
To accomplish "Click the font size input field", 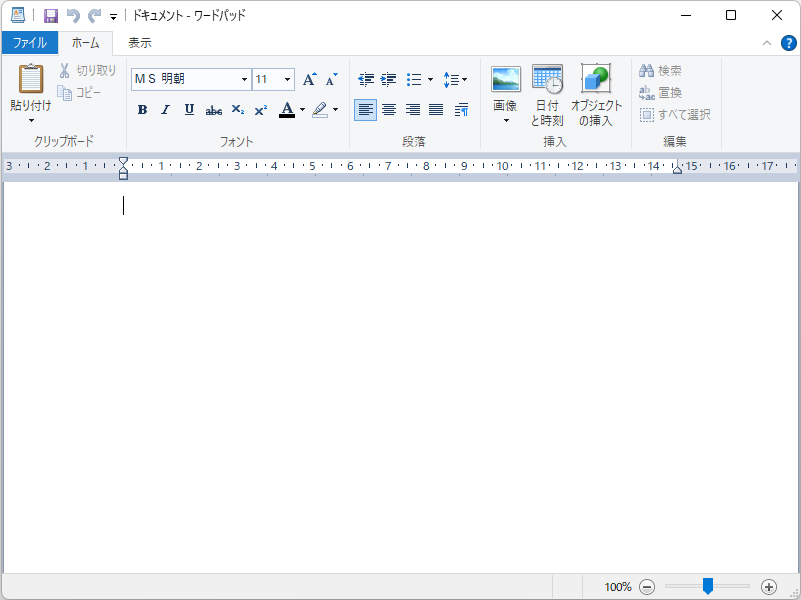I will tap(267, 79).
